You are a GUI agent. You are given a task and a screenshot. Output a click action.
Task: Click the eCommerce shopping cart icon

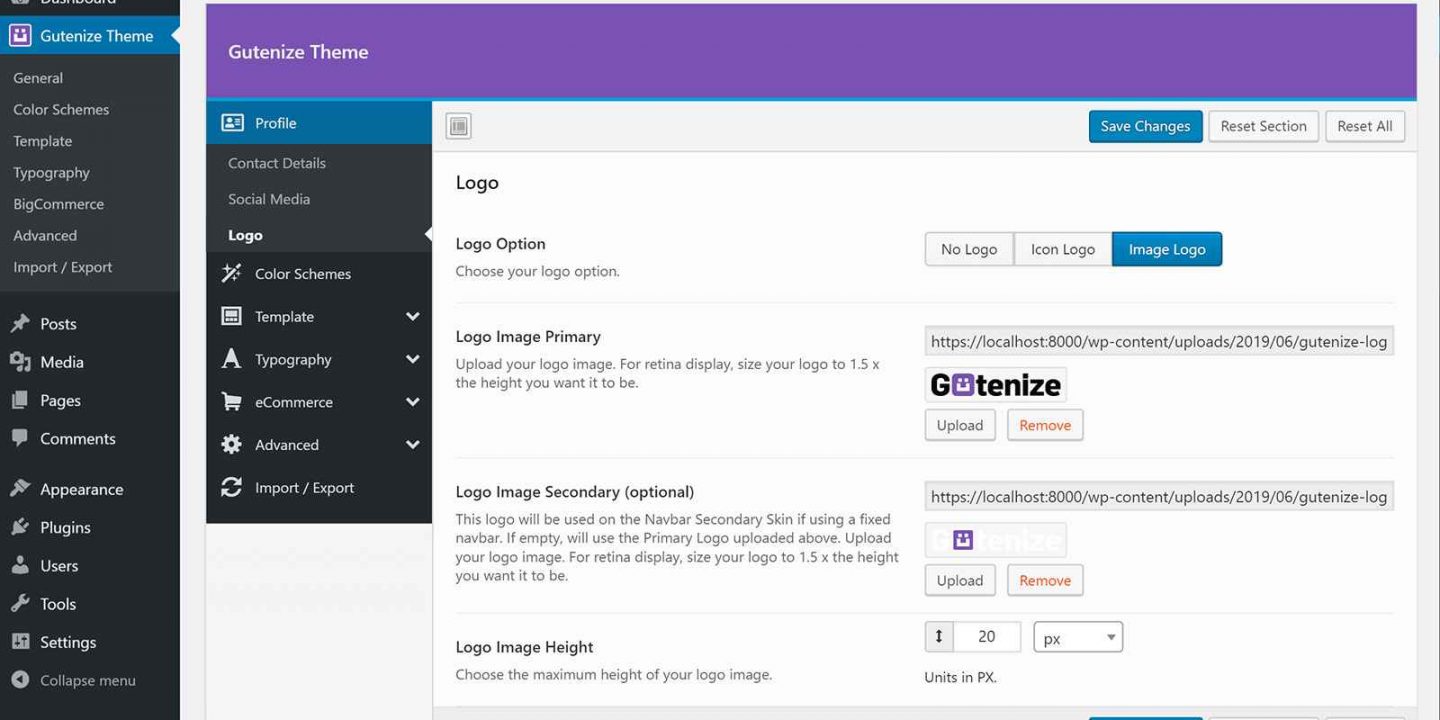[231, 402]
